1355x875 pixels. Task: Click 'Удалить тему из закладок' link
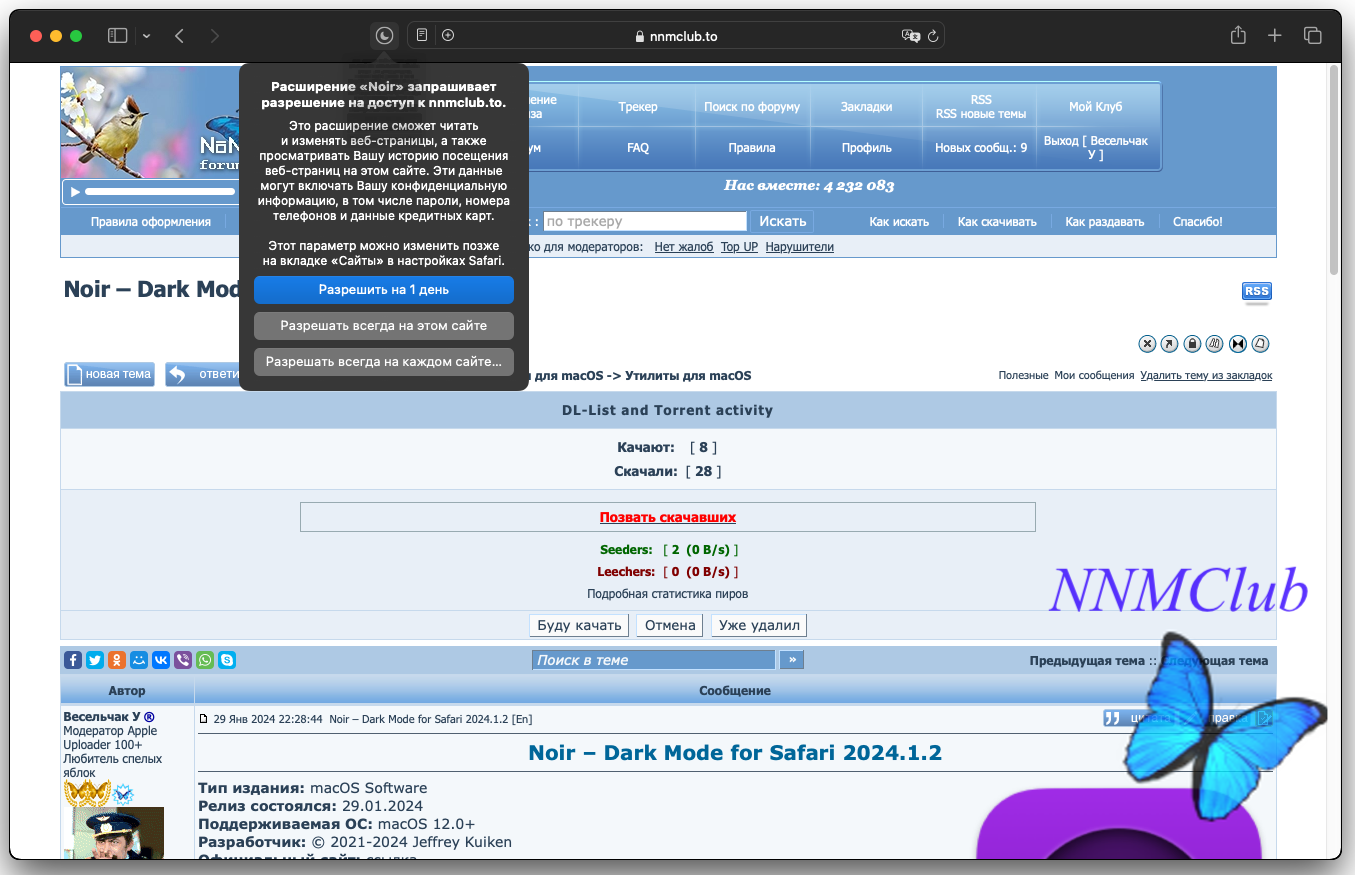click(1206, 376)
